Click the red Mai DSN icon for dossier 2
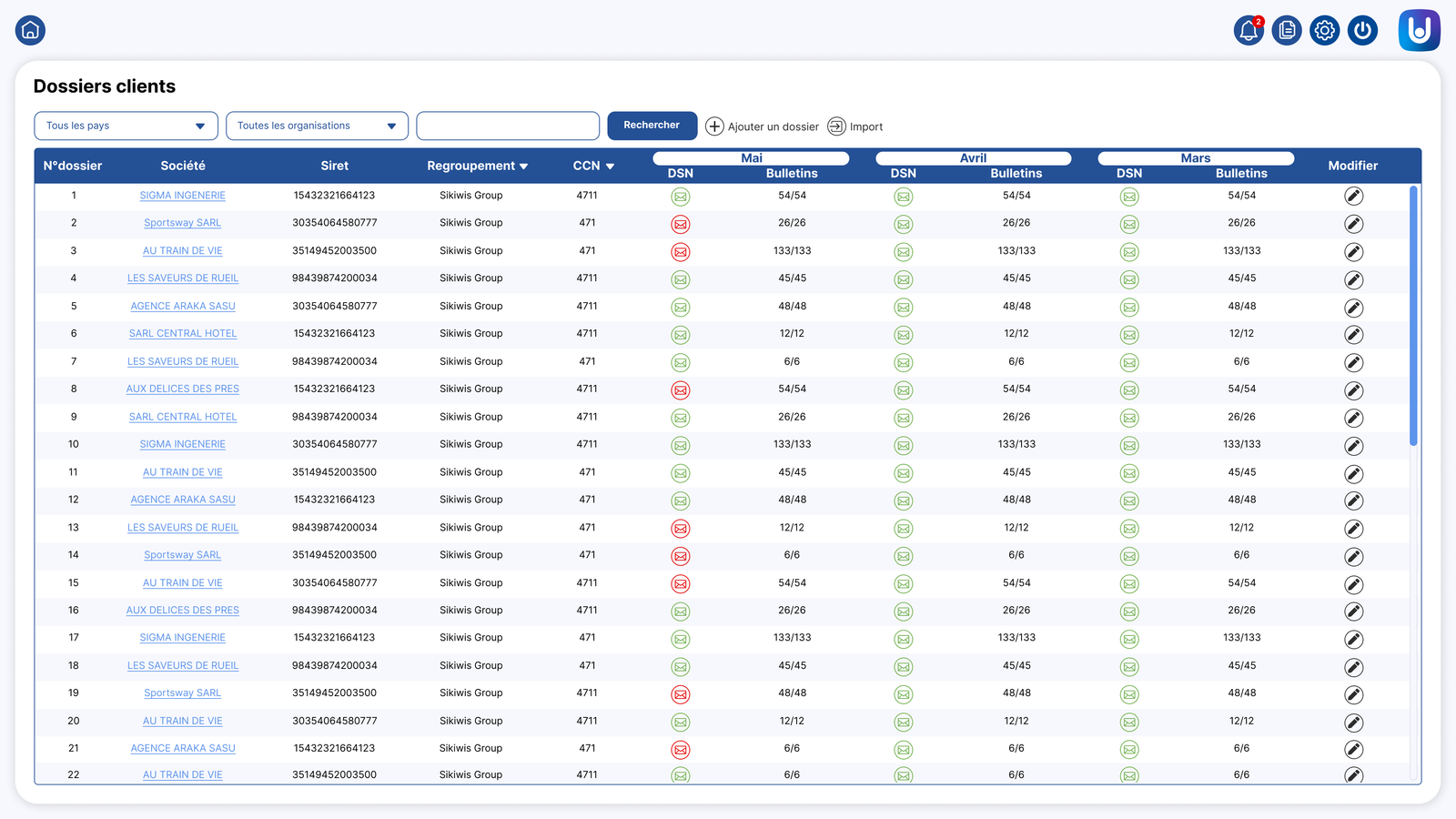 pyautogui.click(x=681, y=224)
